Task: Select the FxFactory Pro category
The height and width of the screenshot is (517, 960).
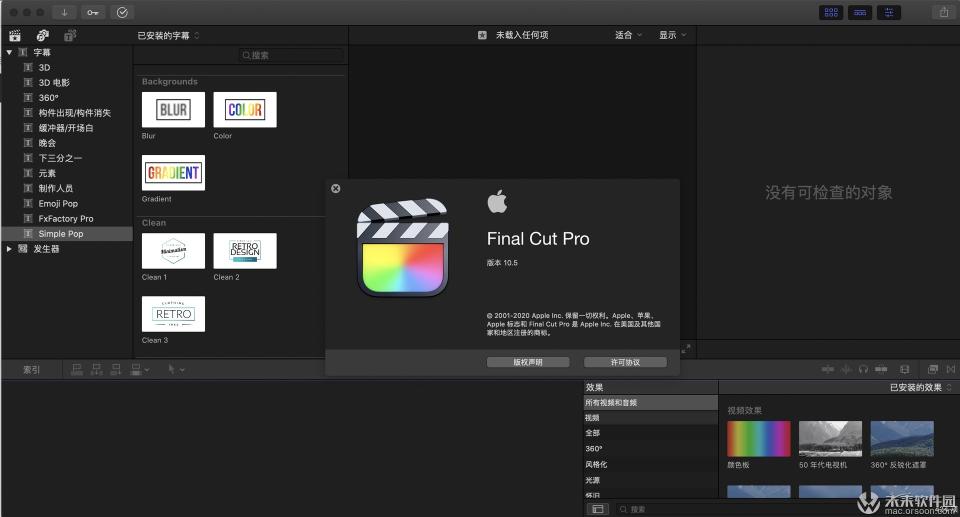Action: click(67, 219)
